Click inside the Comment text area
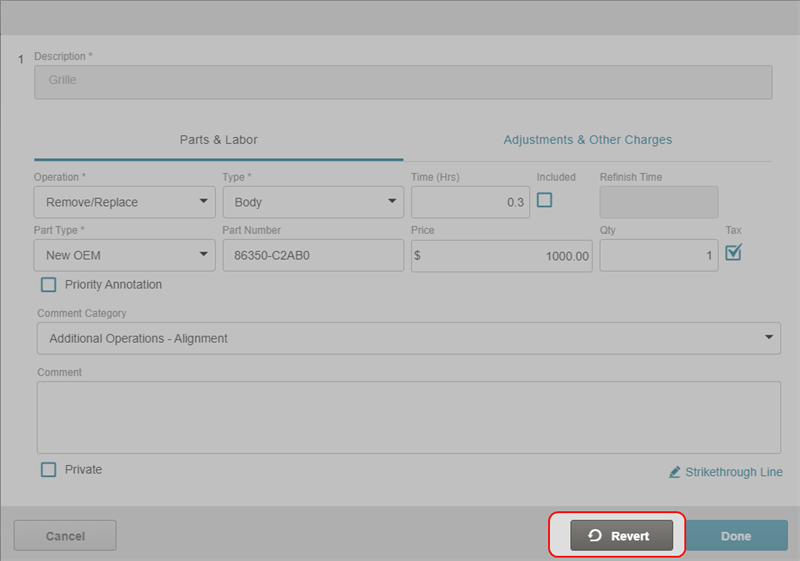Image resolution: width=800 pixels, height=561 pixels. [x=408, y=417]
